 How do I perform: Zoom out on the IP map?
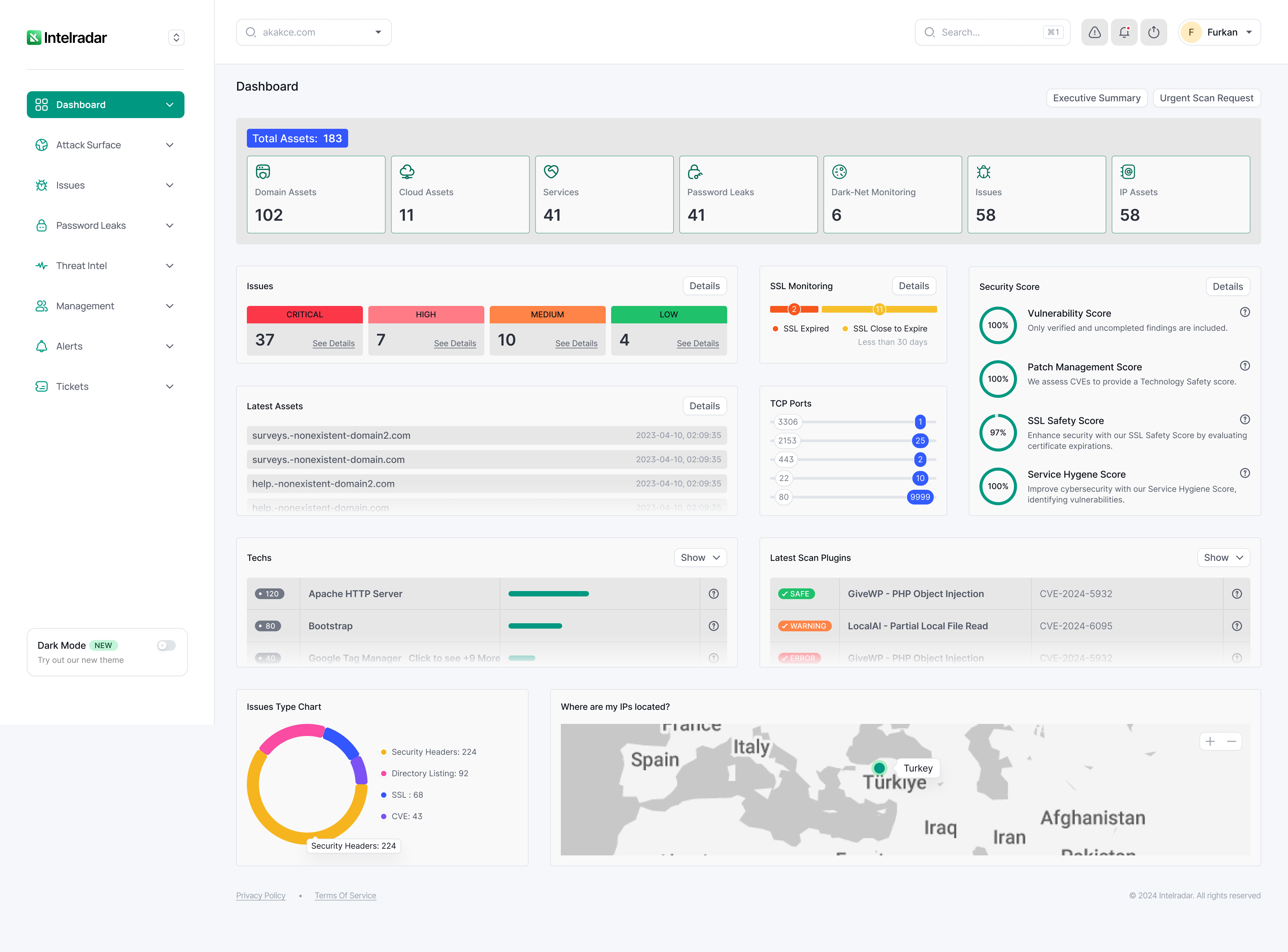[x=1232, y=741]
